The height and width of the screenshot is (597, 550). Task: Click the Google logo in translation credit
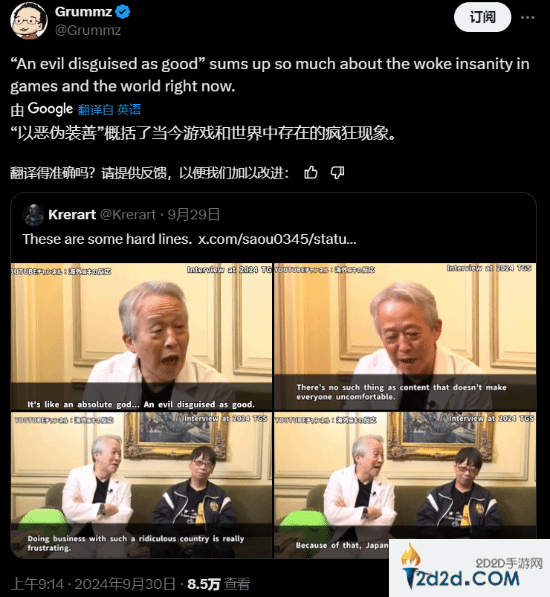50,109
